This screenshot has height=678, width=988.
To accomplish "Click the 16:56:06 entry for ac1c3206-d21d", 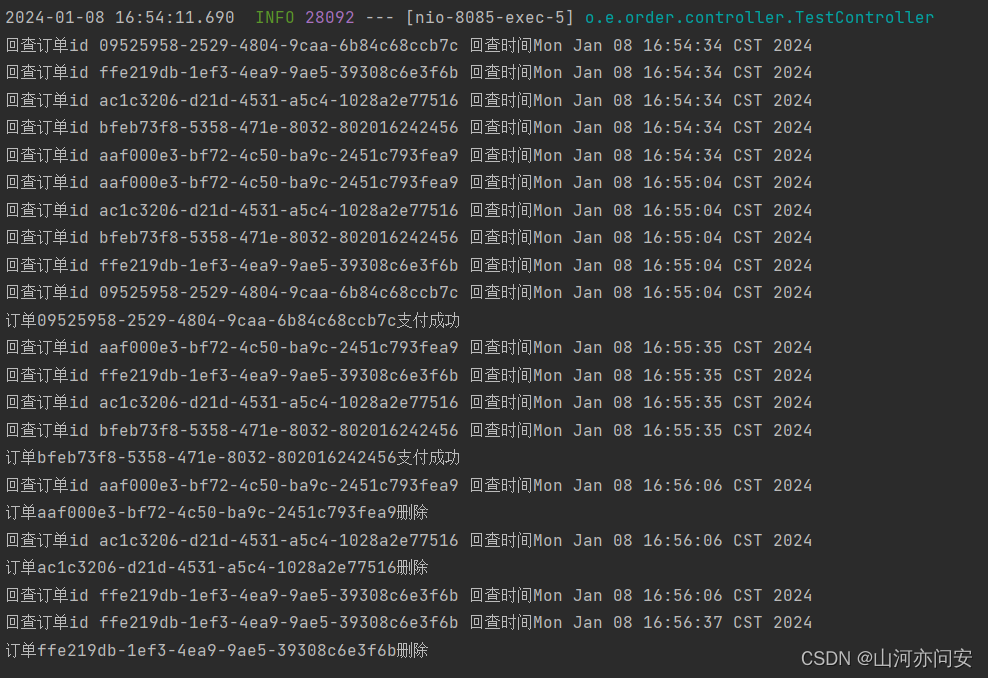I will pos(408,540).
